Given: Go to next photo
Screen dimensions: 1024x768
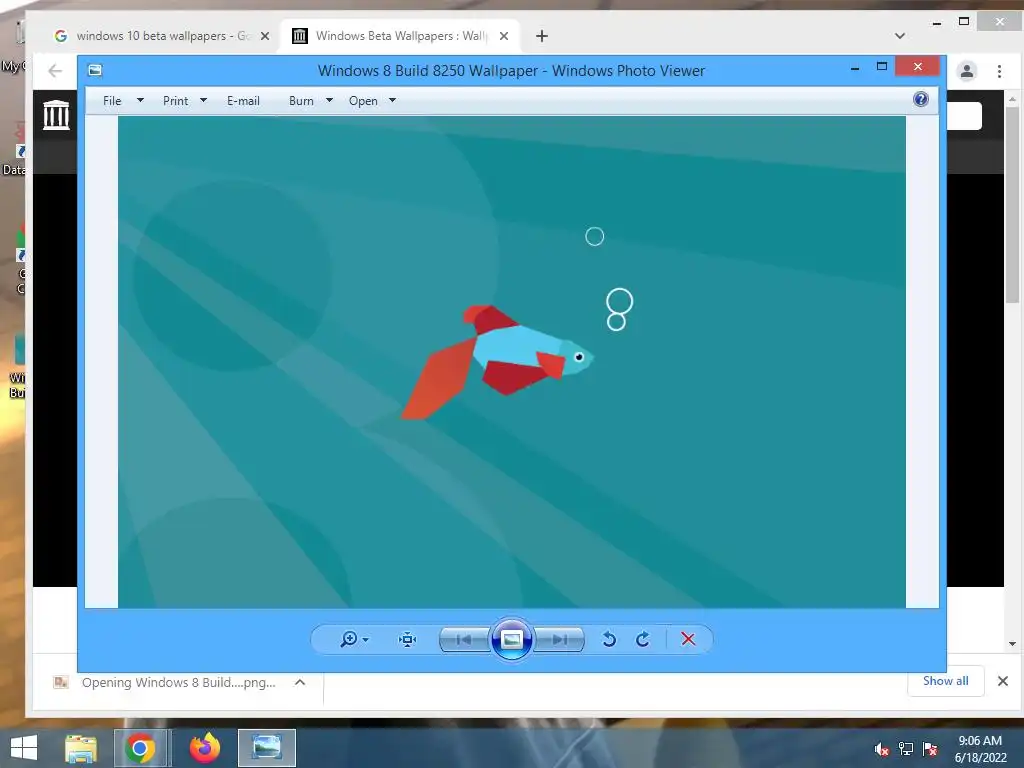Looking at the screenshot, I should [559, 639].
